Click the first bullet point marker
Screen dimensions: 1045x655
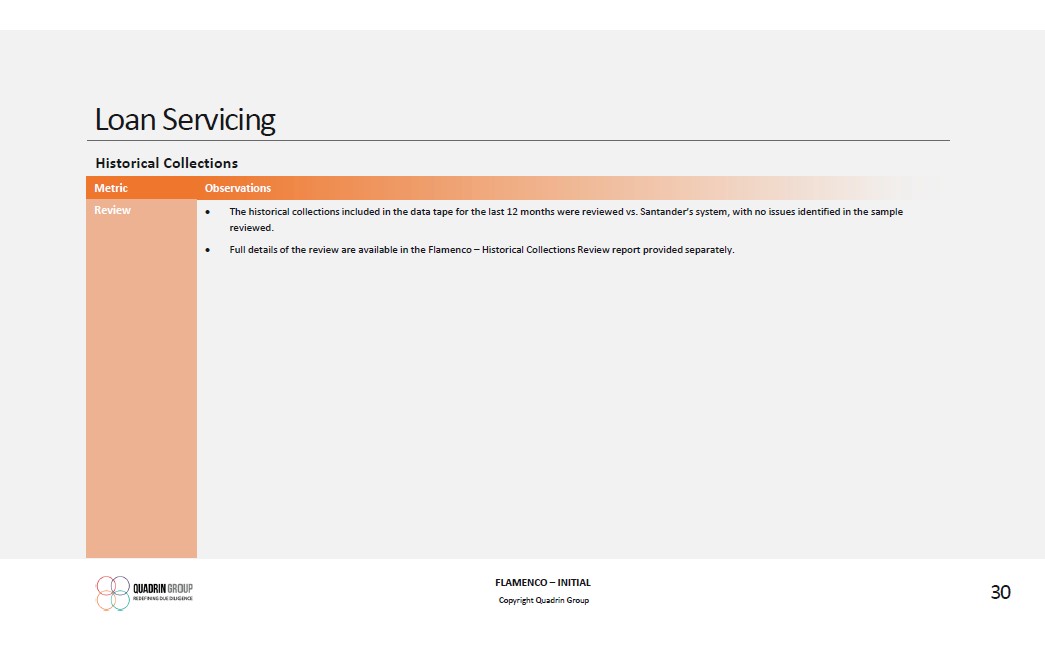click(x=206, y=212)
